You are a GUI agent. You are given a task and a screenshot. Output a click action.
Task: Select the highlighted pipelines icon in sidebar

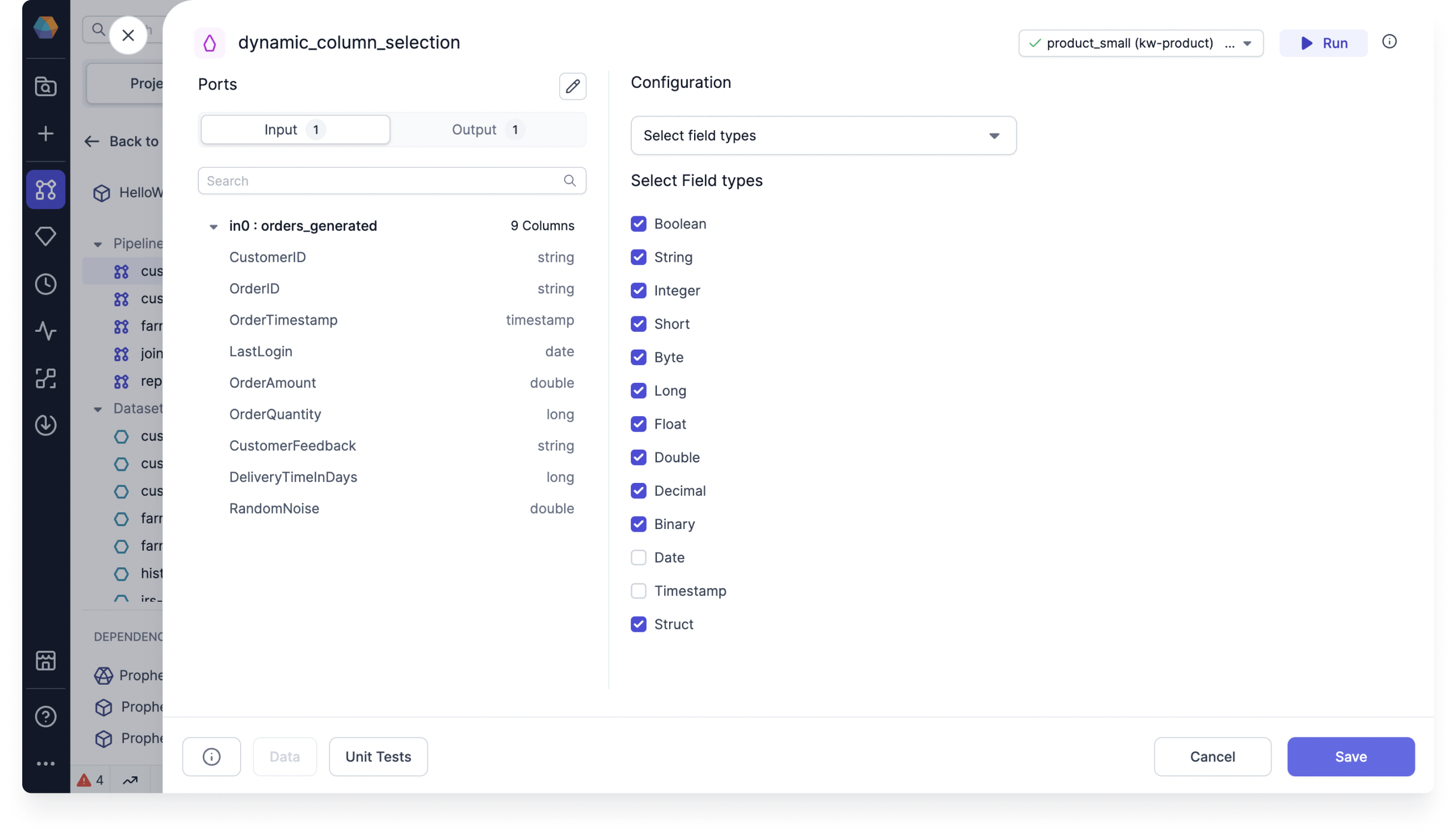[46, 189]
